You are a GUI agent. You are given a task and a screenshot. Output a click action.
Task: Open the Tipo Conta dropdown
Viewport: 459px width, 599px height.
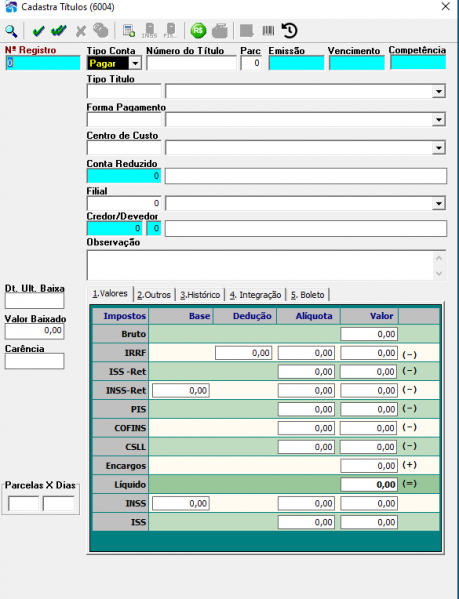coord(135,63)
